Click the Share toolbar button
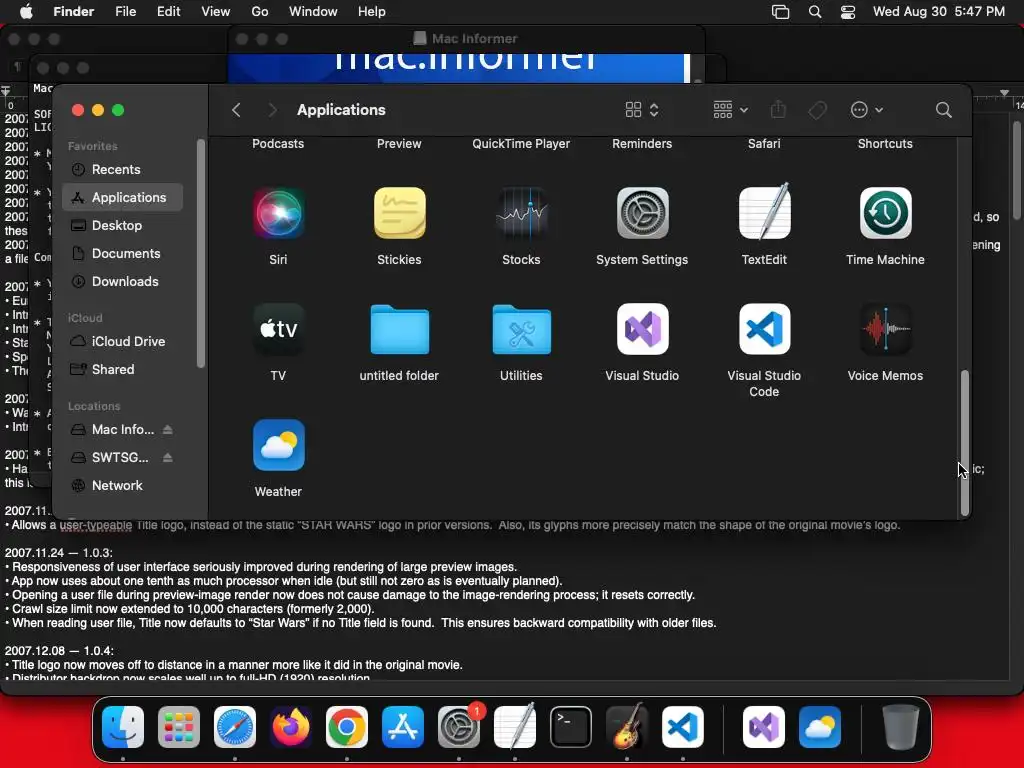This screenshot has height=768, width=1024. click(x=778, y=110)
